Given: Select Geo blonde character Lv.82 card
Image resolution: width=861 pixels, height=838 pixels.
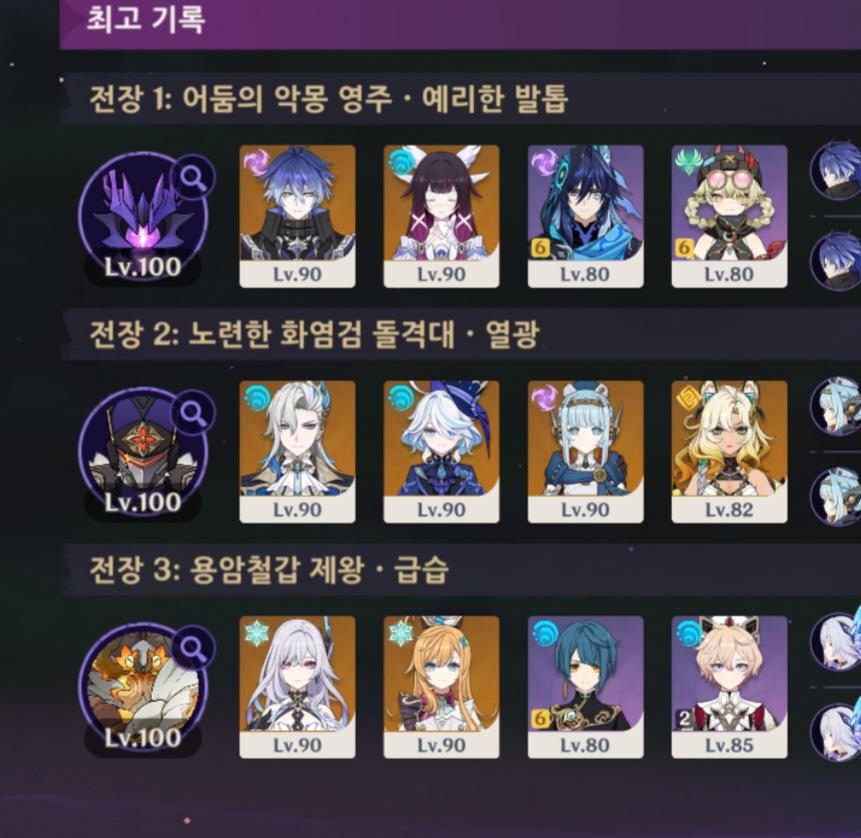Looking at the screenshot, I should tap(729, 452).
